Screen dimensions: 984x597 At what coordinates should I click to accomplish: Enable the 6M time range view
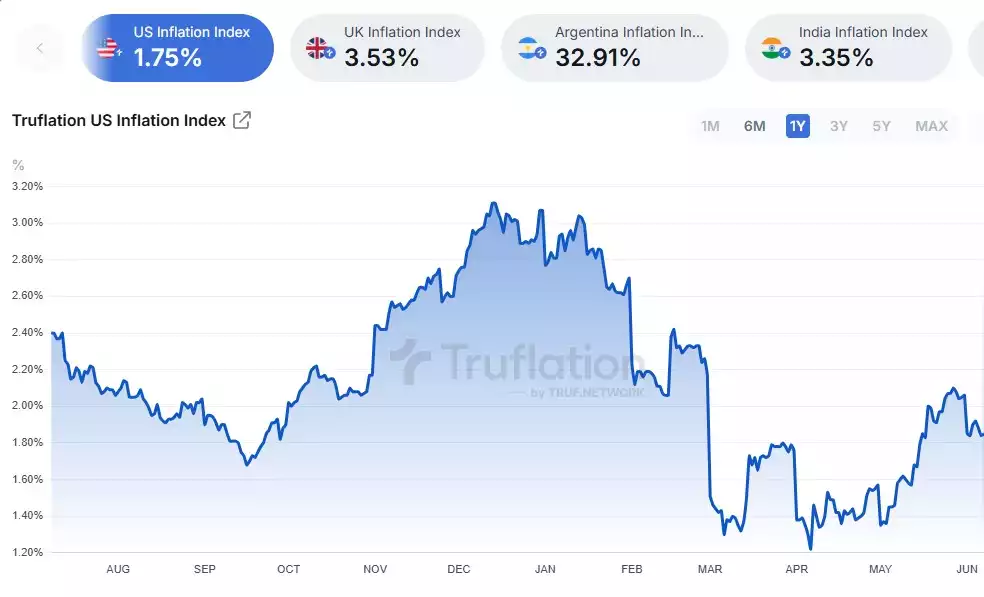pyautogui.click(x=755, y=126)
